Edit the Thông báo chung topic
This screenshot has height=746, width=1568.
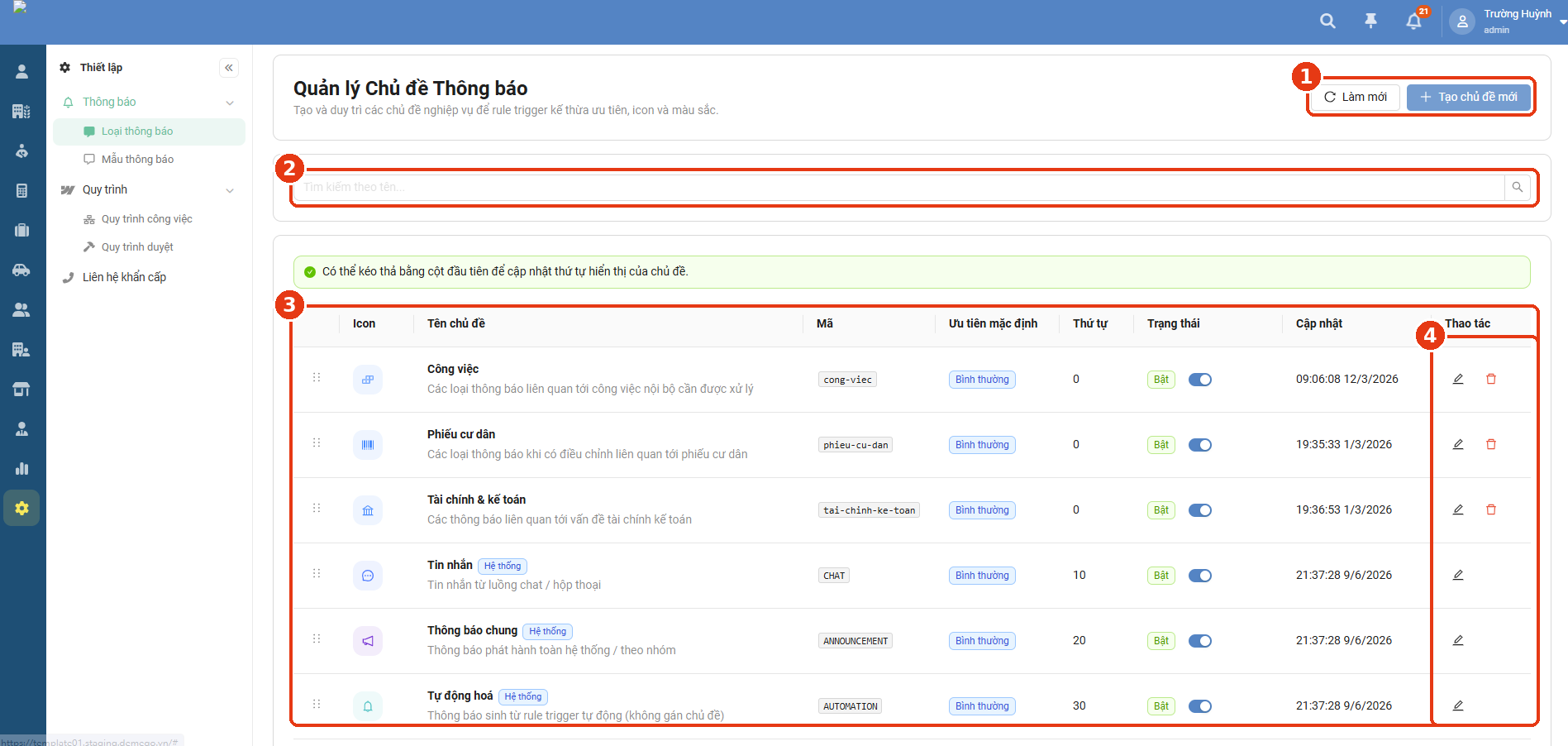(x=1458, y=640)
